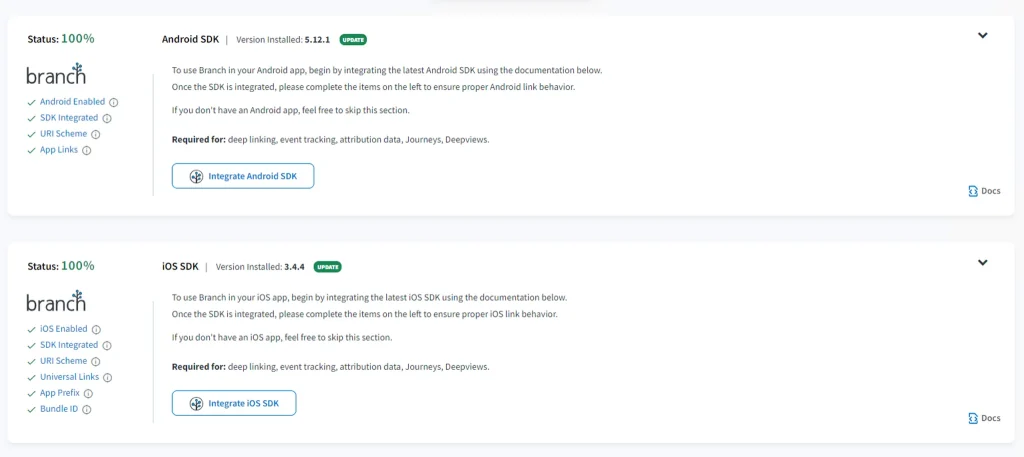Click info icon beside Android SDK Integrated
This screenshot has width=1024, height=457.
coord(107,118)
